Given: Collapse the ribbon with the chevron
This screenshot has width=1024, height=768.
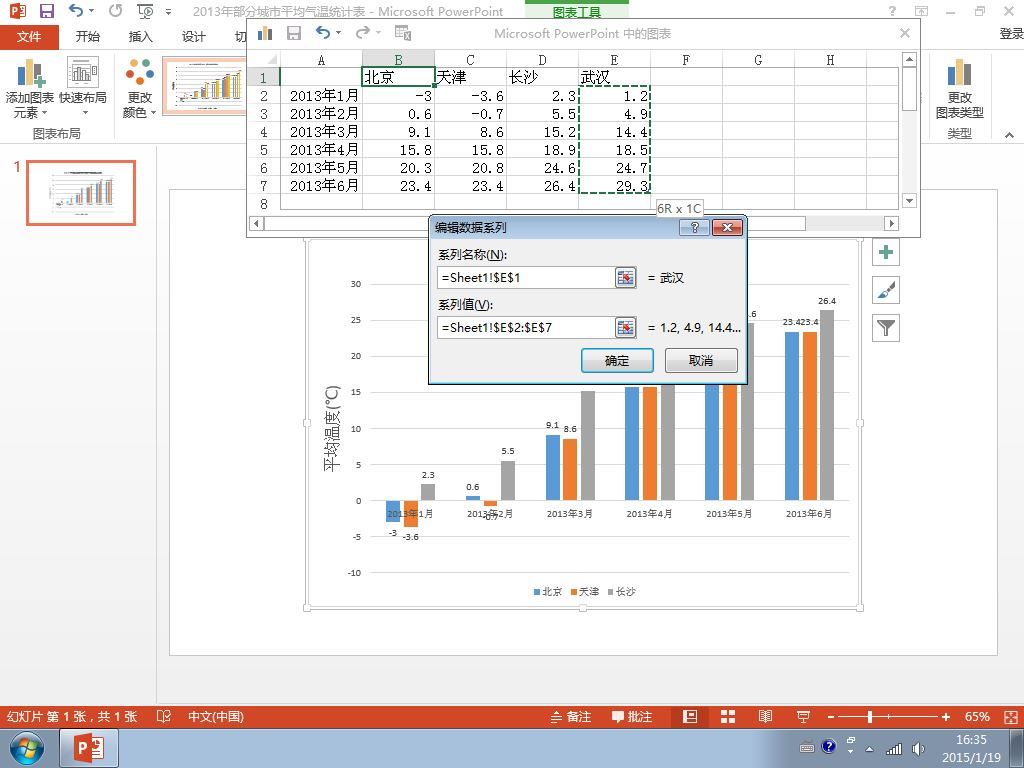Looking at the screenshot, I should (1009, 135).
